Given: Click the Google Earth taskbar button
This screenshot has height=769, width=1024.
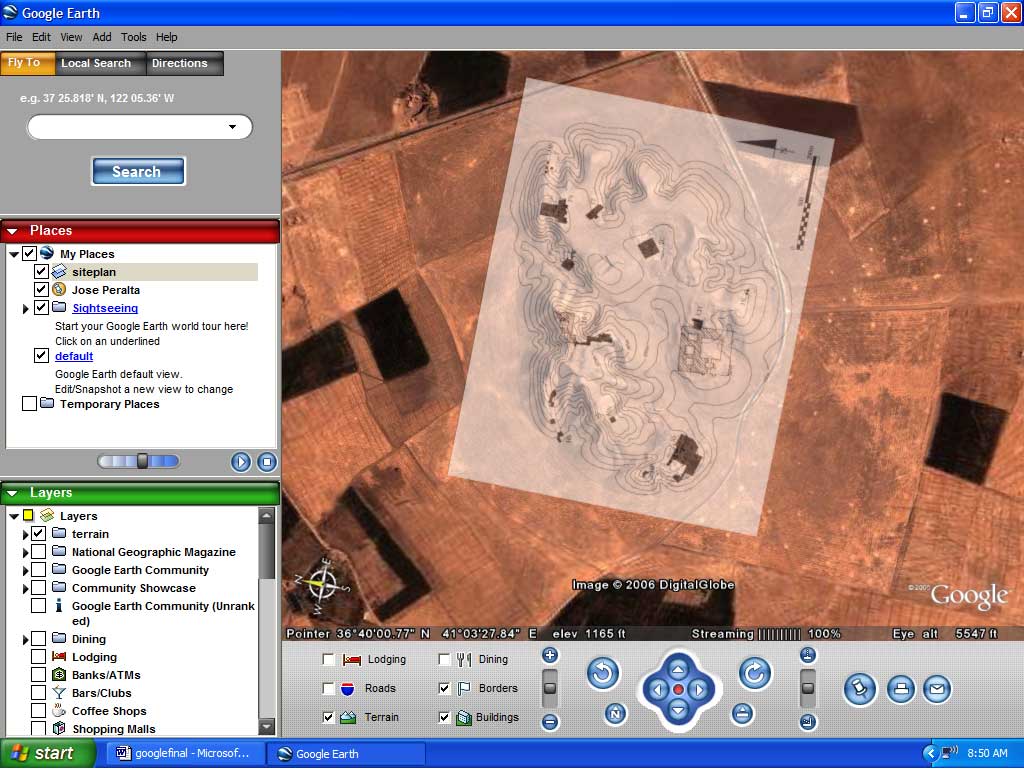Looking at the screenshot, I should [347, 753].
